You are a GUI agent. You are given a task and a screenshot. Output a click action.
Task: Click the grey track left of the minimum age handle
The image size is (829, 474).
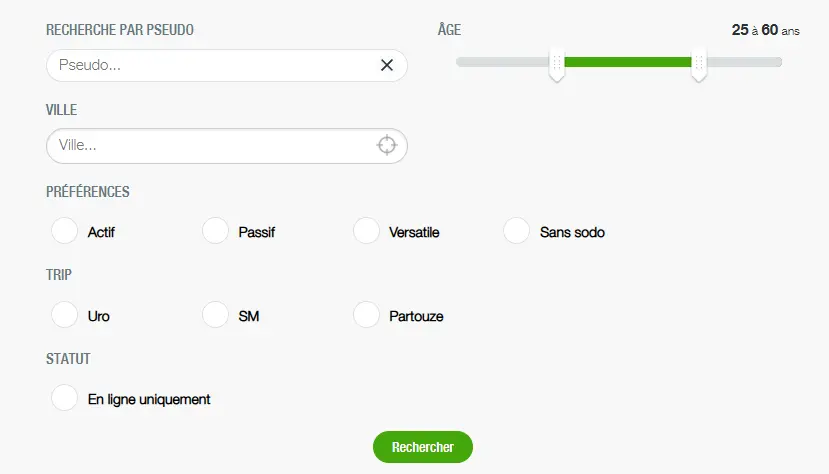(x=502, y=62)
